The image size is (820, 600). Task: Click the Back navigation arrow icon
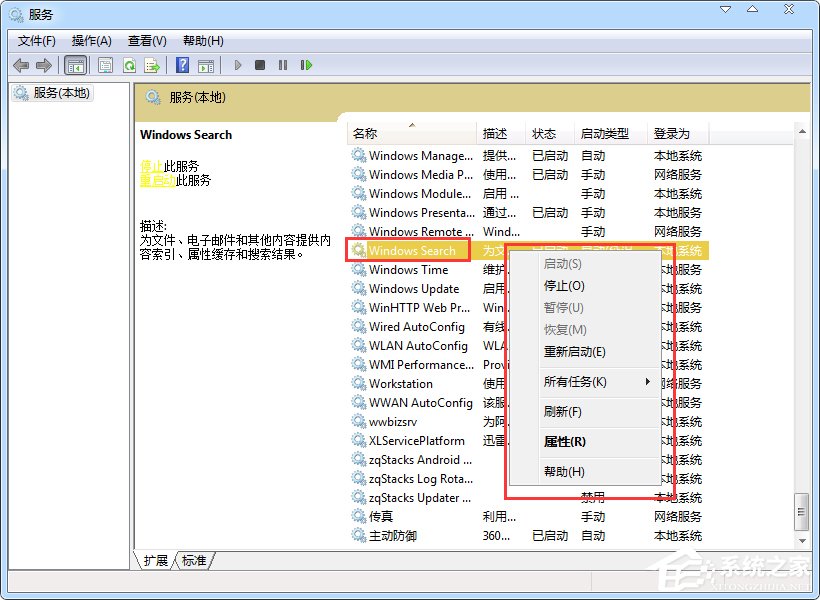coord(20,65)
